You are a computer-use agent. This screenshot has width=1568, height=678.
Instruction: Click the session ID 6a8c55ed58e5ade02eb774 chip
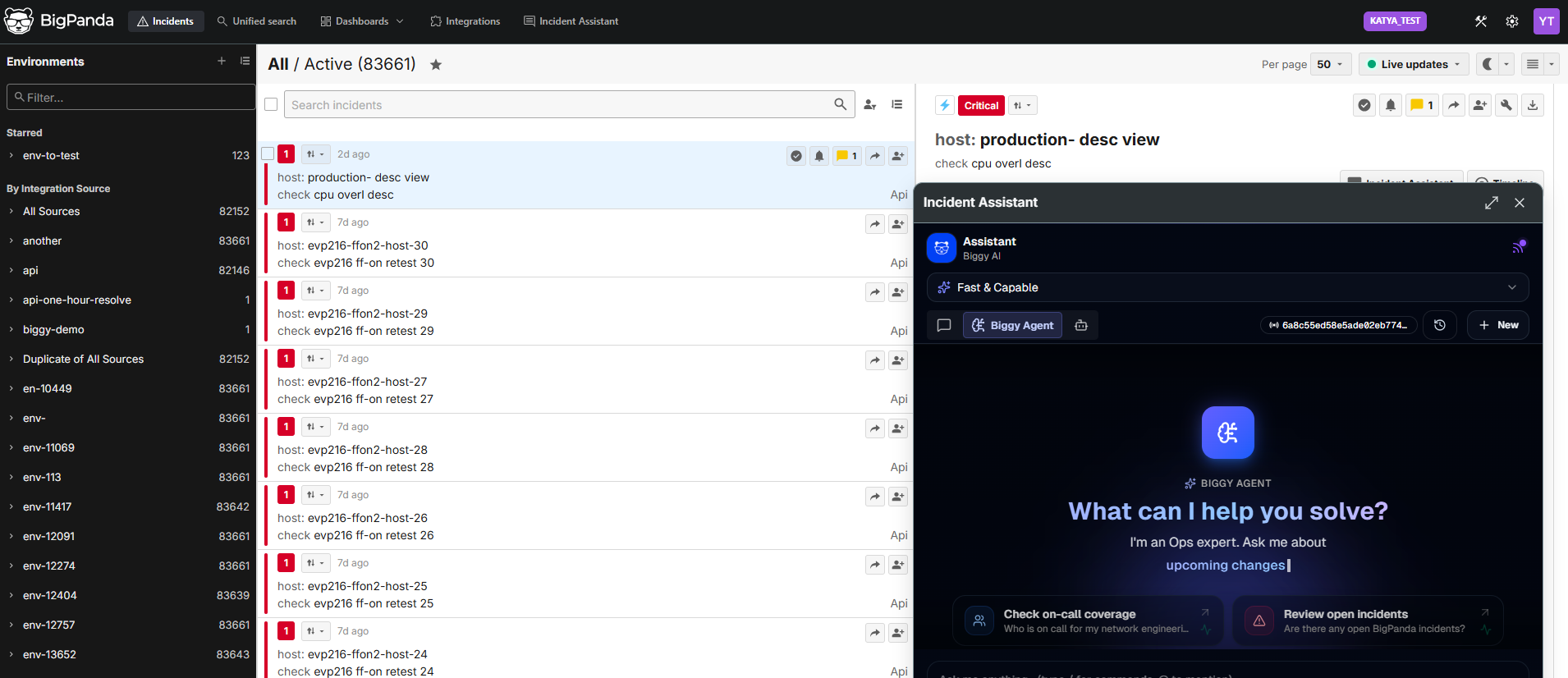1339,325
